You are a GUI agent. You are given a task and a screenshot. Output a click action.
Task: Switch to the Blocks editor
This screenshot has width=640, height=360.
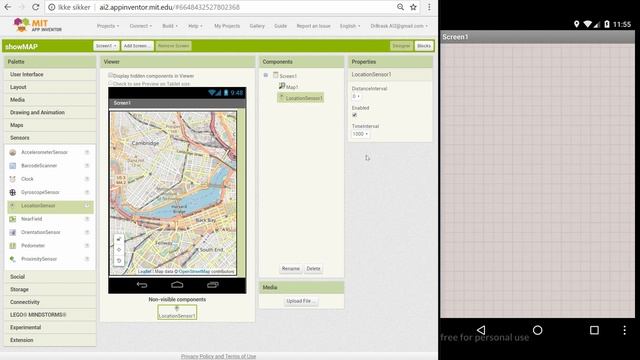tap(424, 46)
